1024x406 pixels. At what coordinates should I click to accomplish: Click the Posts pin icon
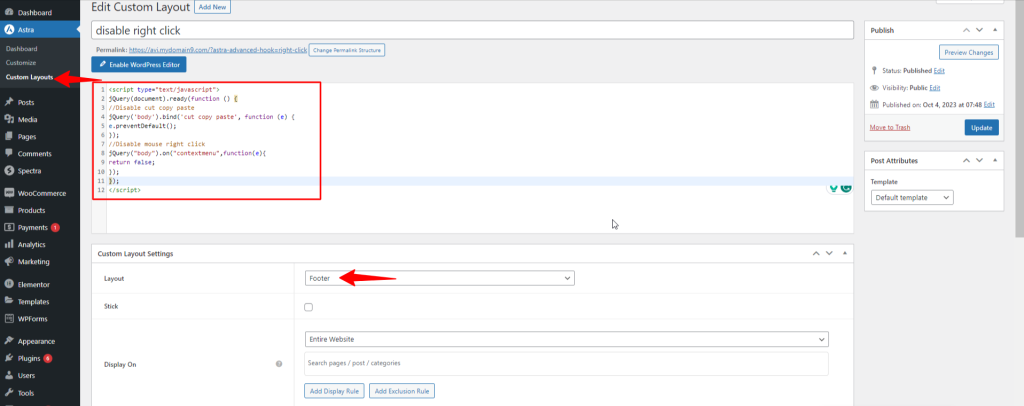pyautogui.click(x=8, y=102)
